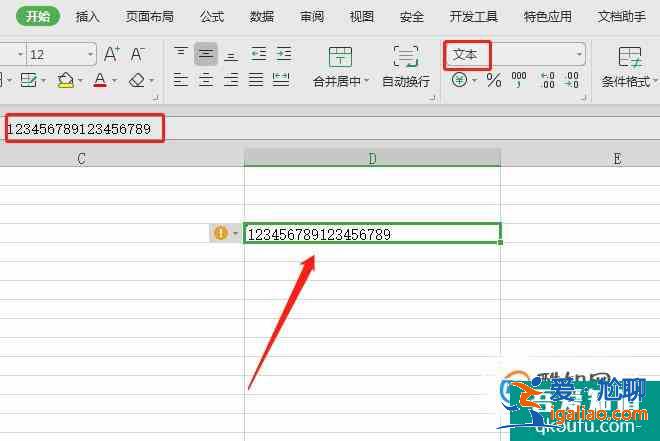Image resolution: width=660 pixels, height=441 pixels.
Task: Open the alignment settings dialog launcher
Action: [432, 98]
